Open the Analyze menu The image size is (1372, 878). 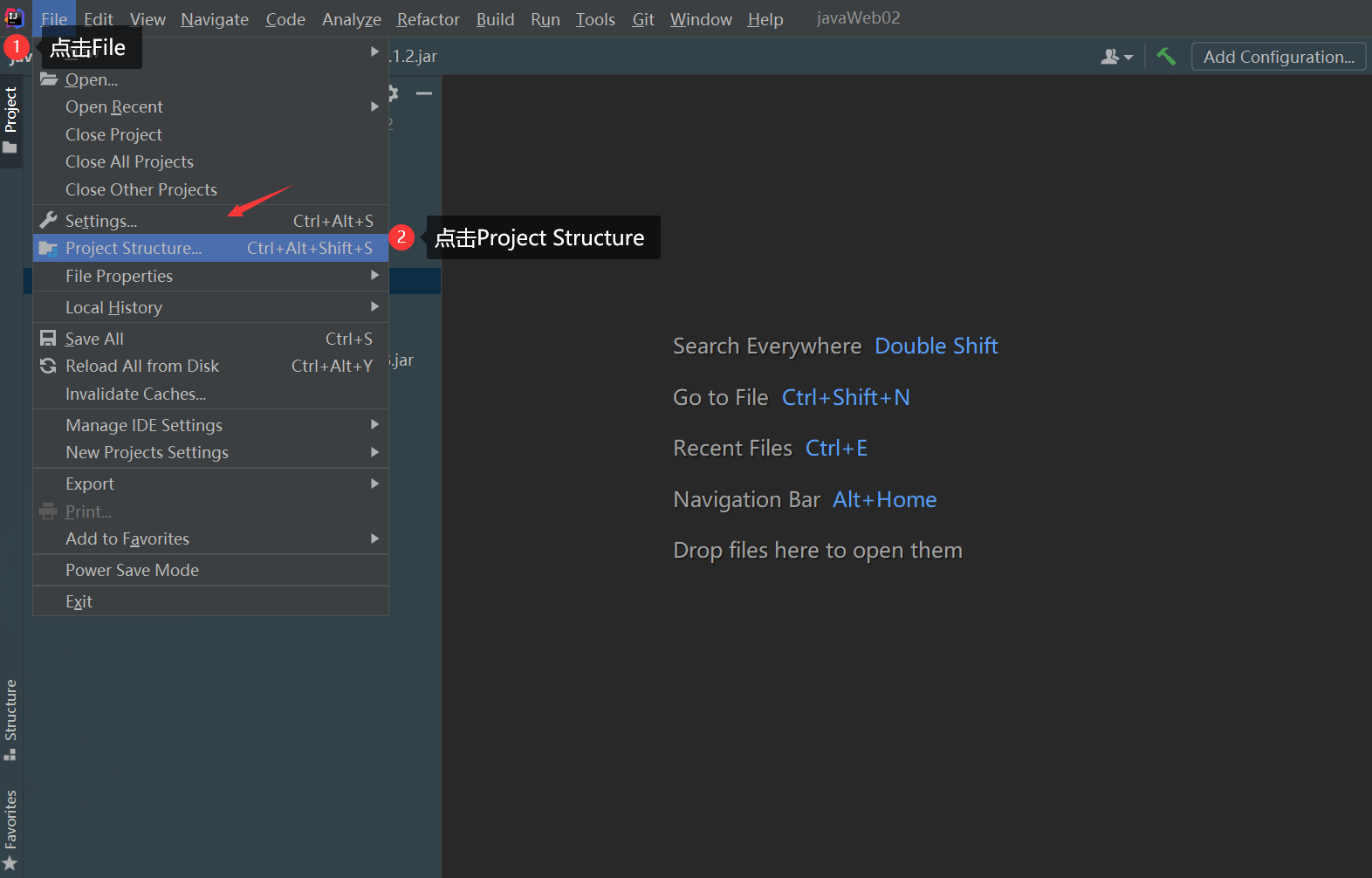click(352, 19)
